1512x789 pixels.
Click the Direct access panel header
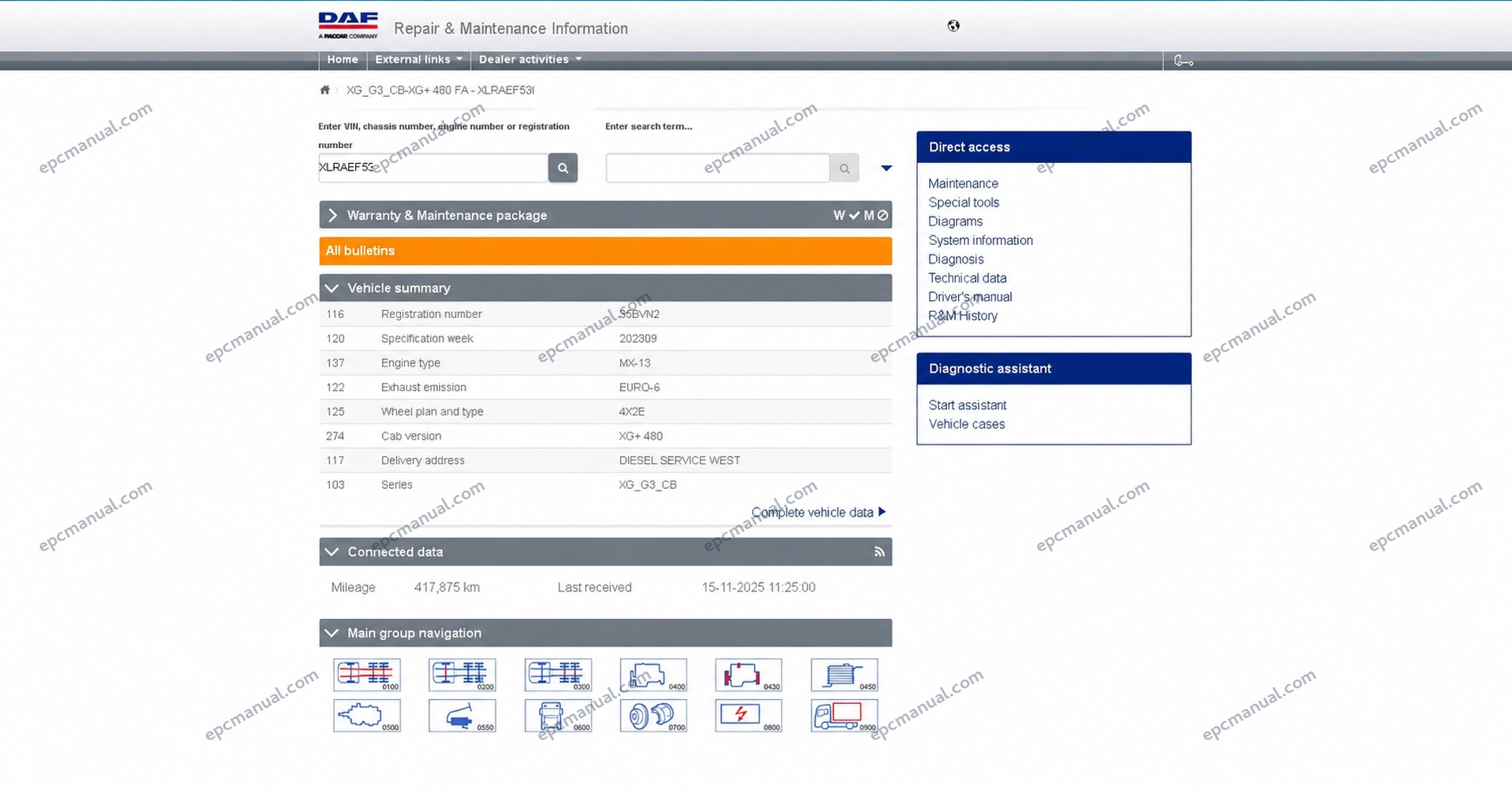pyautogui.click(x=1053, y=147)
